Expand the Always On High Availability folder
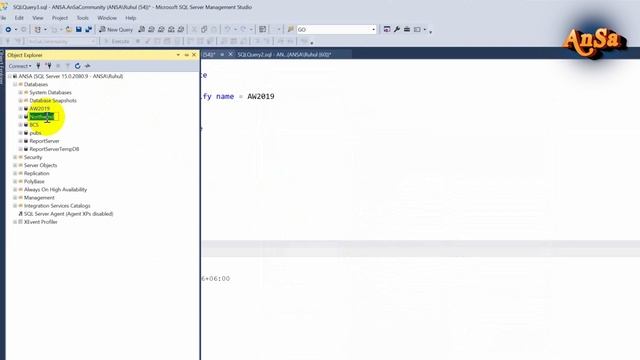640x360 pixels. point(15,190)
